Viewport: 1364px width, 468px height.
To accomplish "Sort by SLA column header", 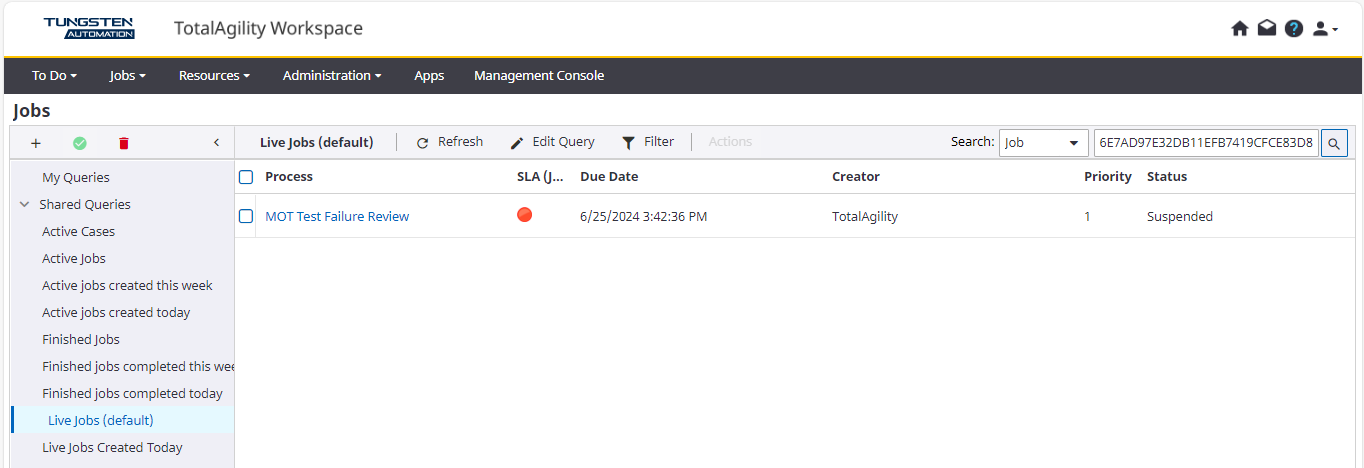I will pyautogui.click(x=540, y=177).
